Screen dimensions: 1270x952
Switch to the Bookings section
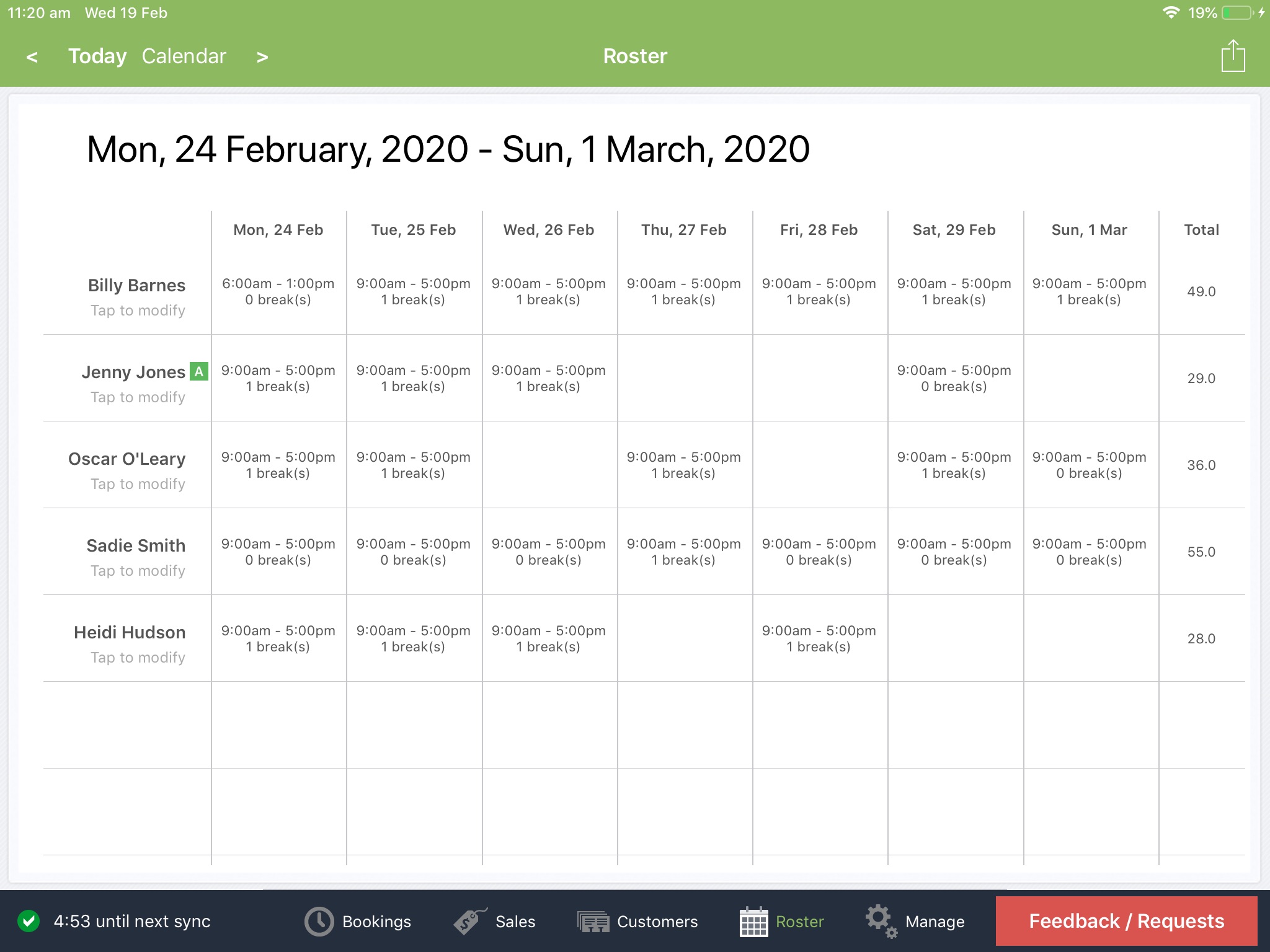click(x=376, y=922)
